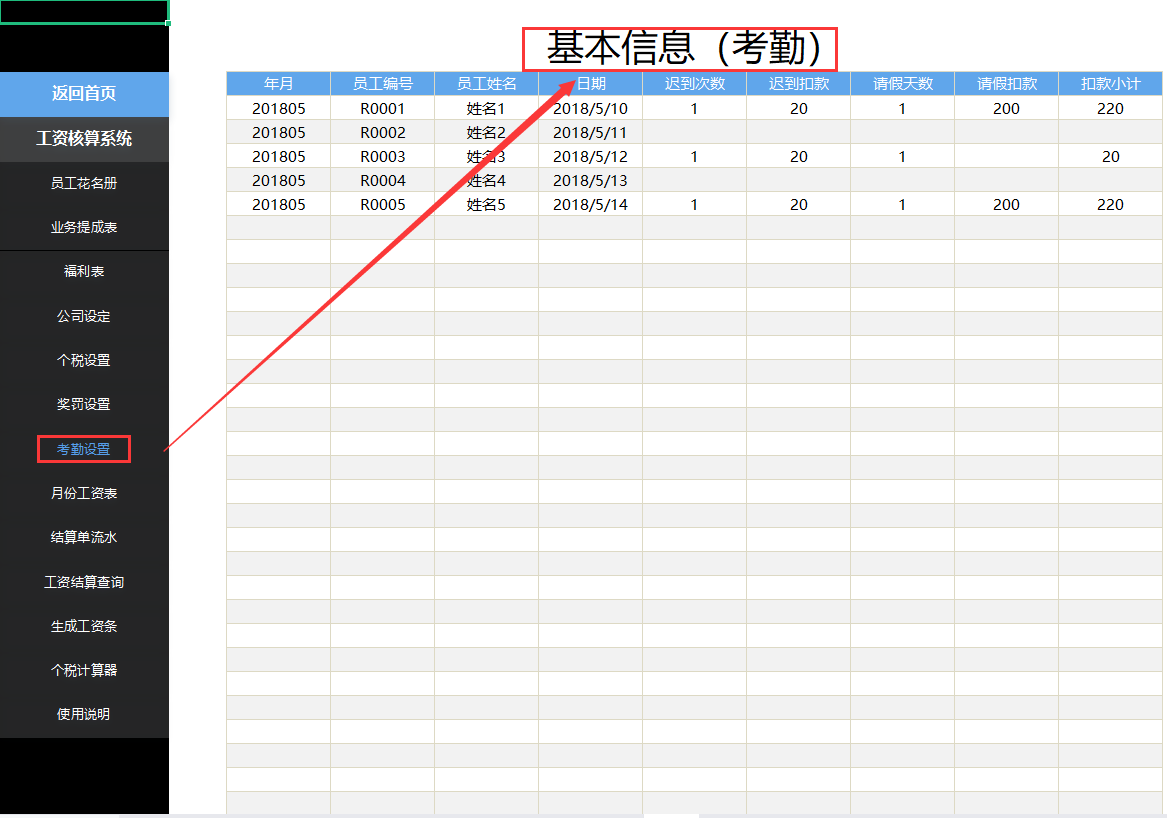Select the 日期 column header

pos(589,83)
